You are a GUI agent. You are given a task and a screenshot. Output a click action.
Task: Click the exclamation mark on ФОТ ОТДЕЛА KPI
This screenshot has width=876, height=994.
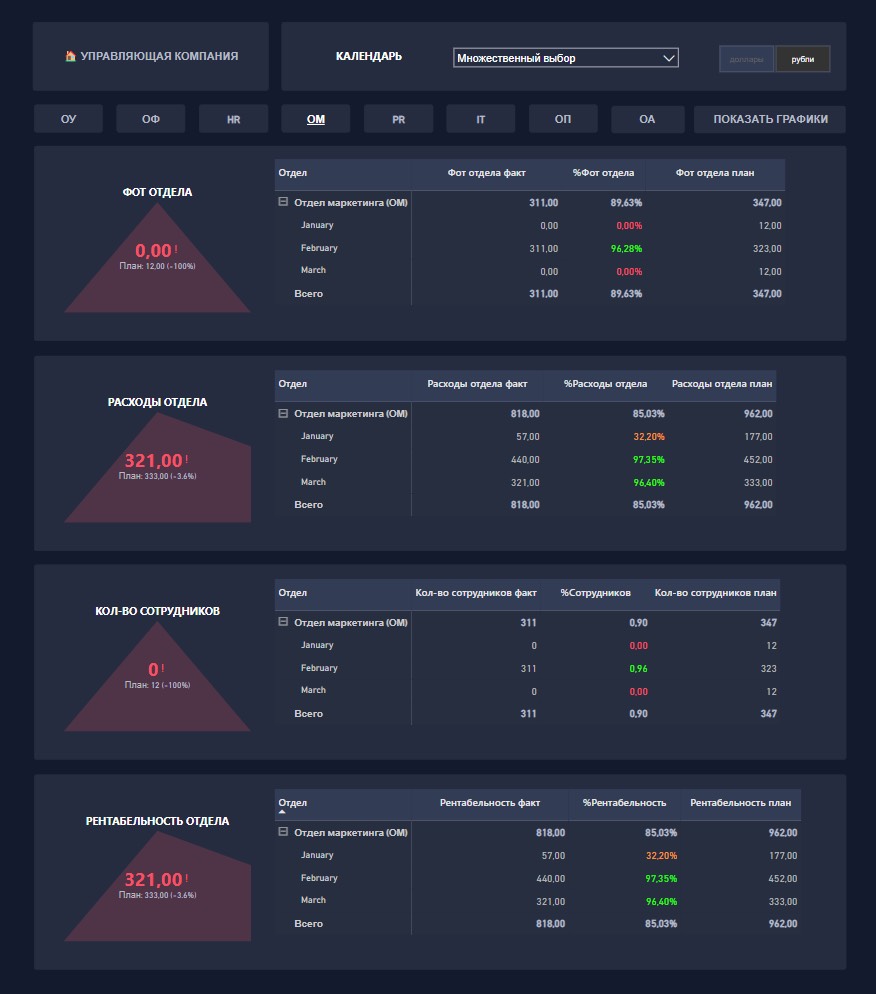(x=176, y=248)
